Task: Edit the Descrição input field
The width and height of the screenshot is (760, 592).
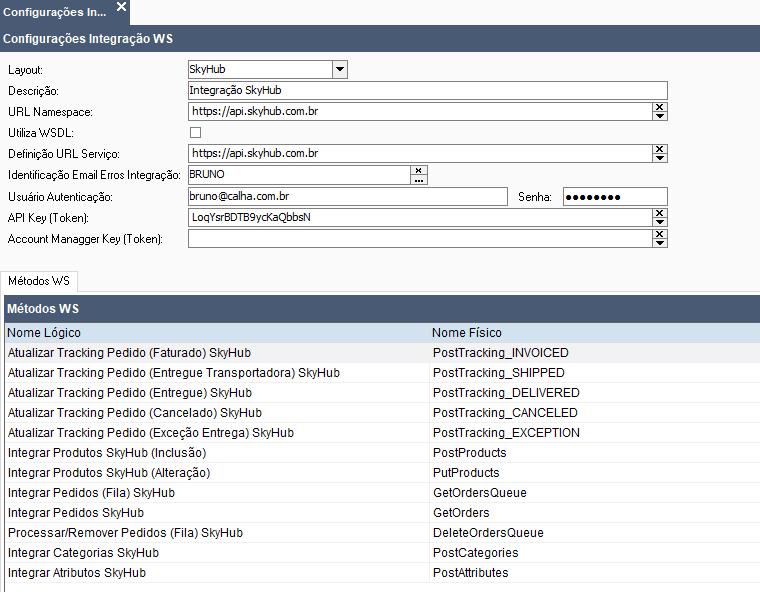Action: 428,91
